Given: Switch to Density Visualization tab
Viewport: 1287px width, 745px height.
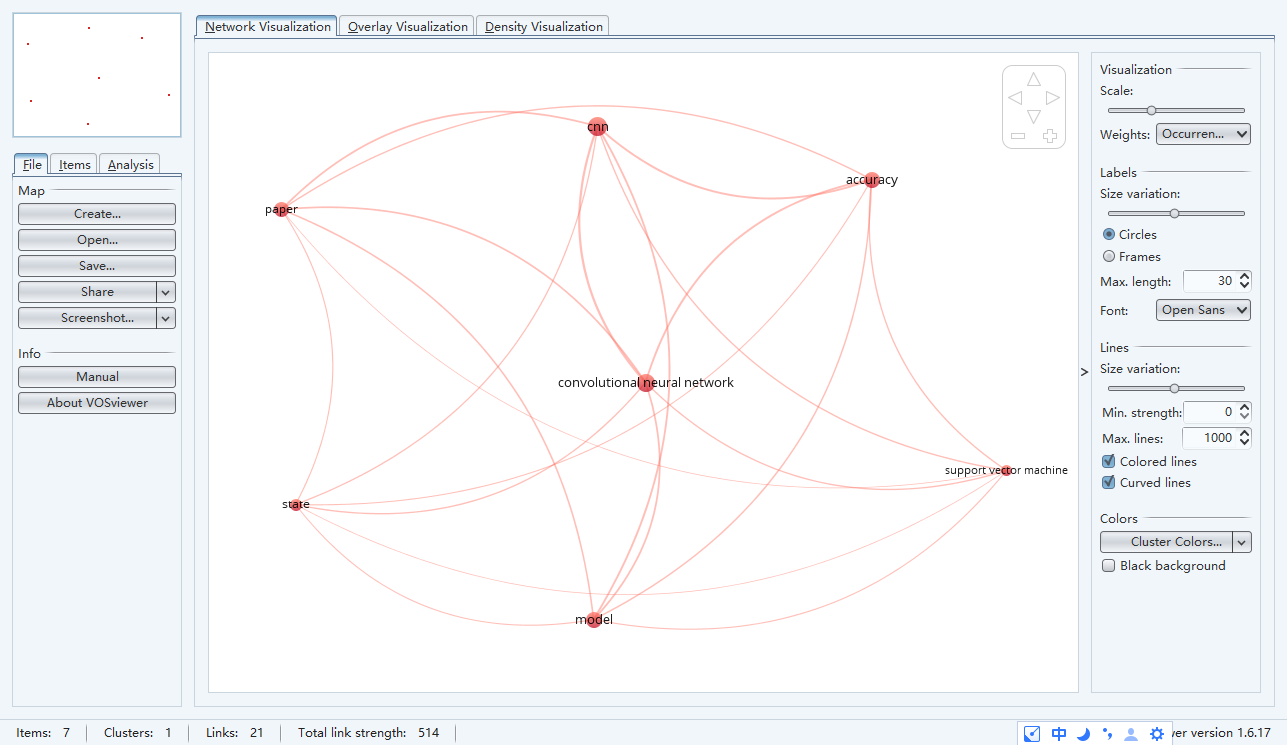Looking at the screenshot, I should pyautogui.click(x=543, y=27).
